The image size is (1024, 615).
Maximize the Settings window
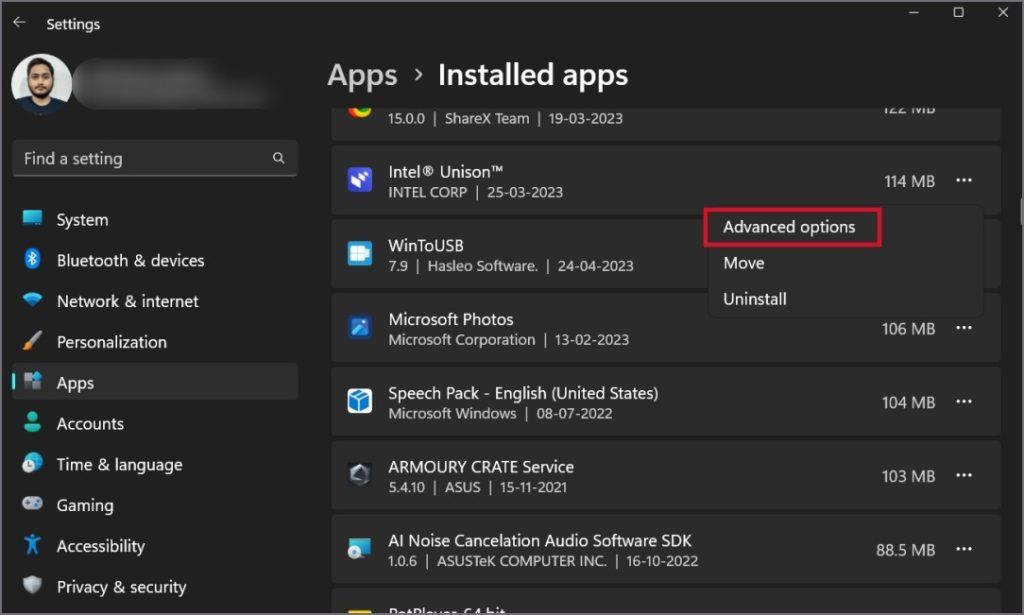[x=958, y=12]
